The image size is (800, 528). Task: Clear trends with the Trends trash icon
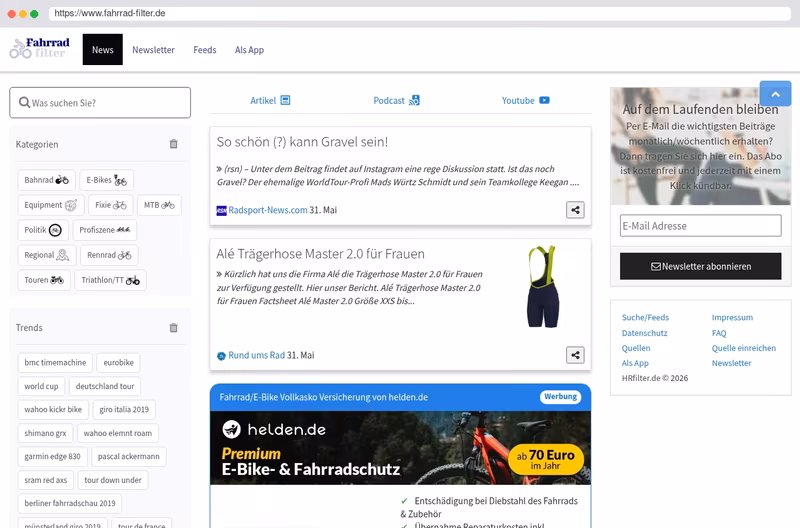pos(173,328)
